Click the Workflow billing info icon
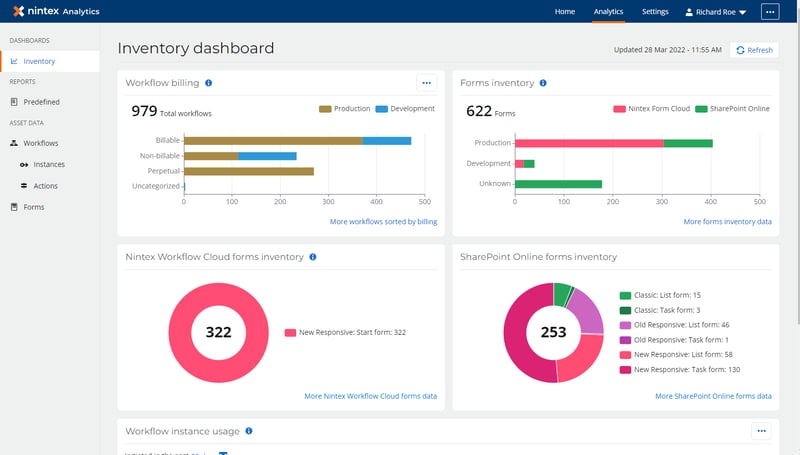The height and width of the screenshot is (455, 800). click(208, 83)
